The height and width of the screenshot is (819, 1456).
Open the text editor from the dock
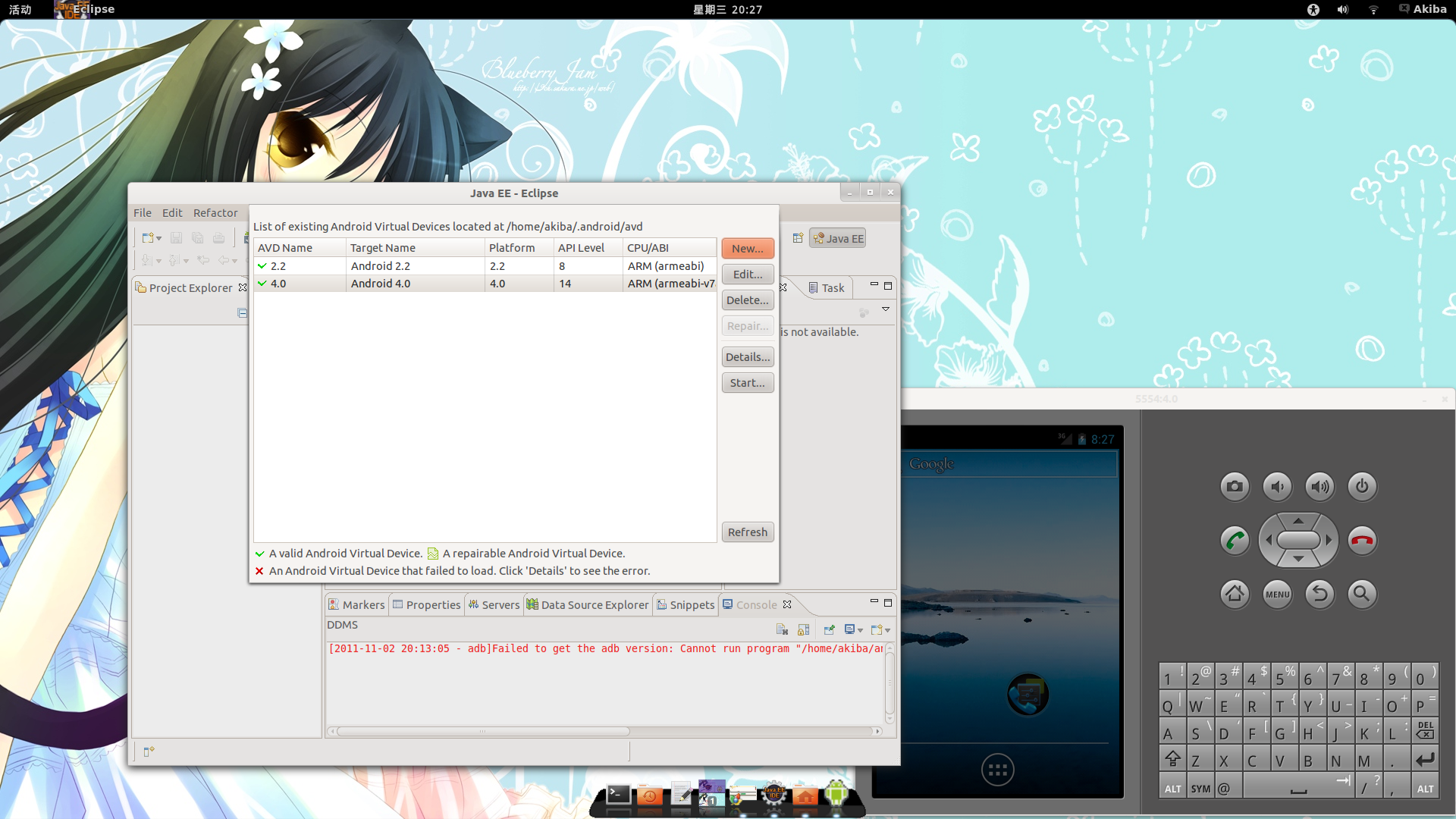681,795
